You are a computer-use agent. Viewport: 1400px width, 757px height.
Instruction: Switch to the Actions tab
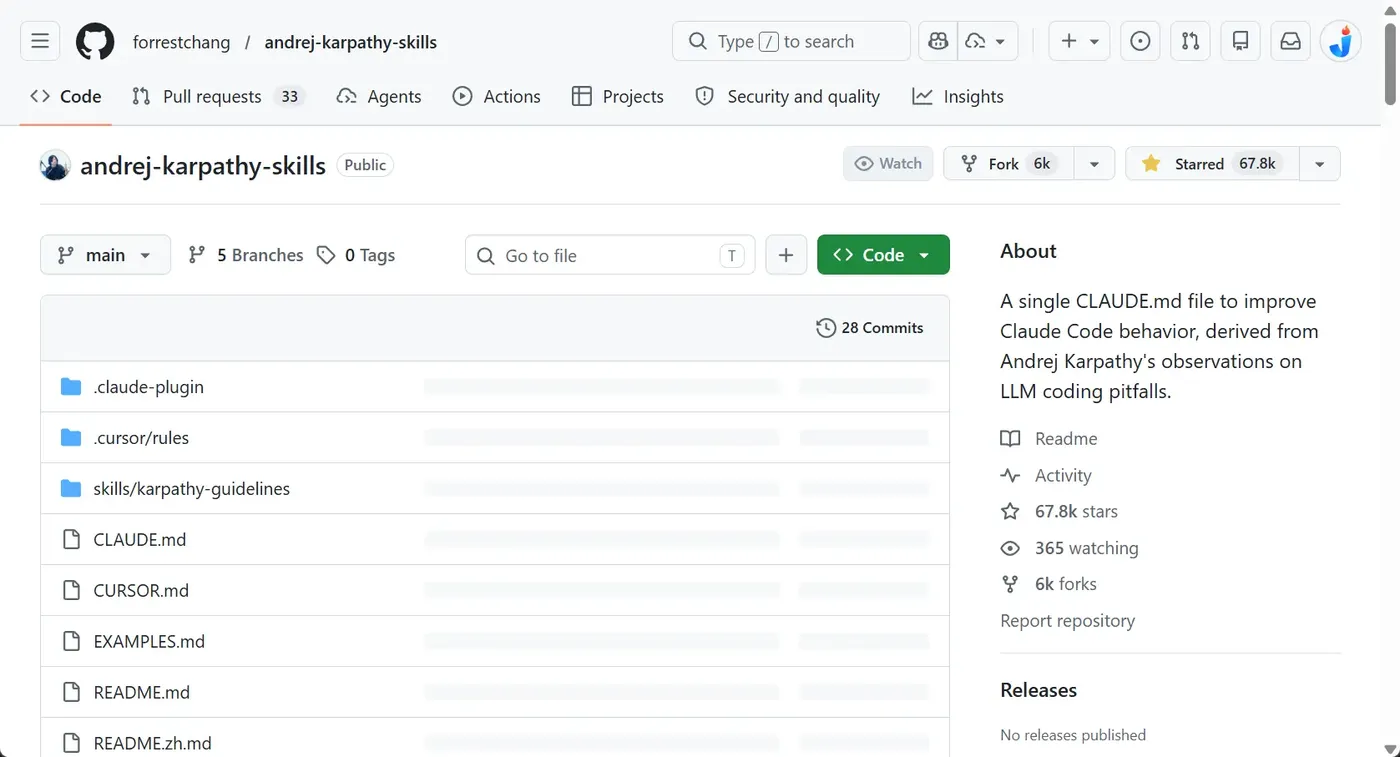click(496, 96)
